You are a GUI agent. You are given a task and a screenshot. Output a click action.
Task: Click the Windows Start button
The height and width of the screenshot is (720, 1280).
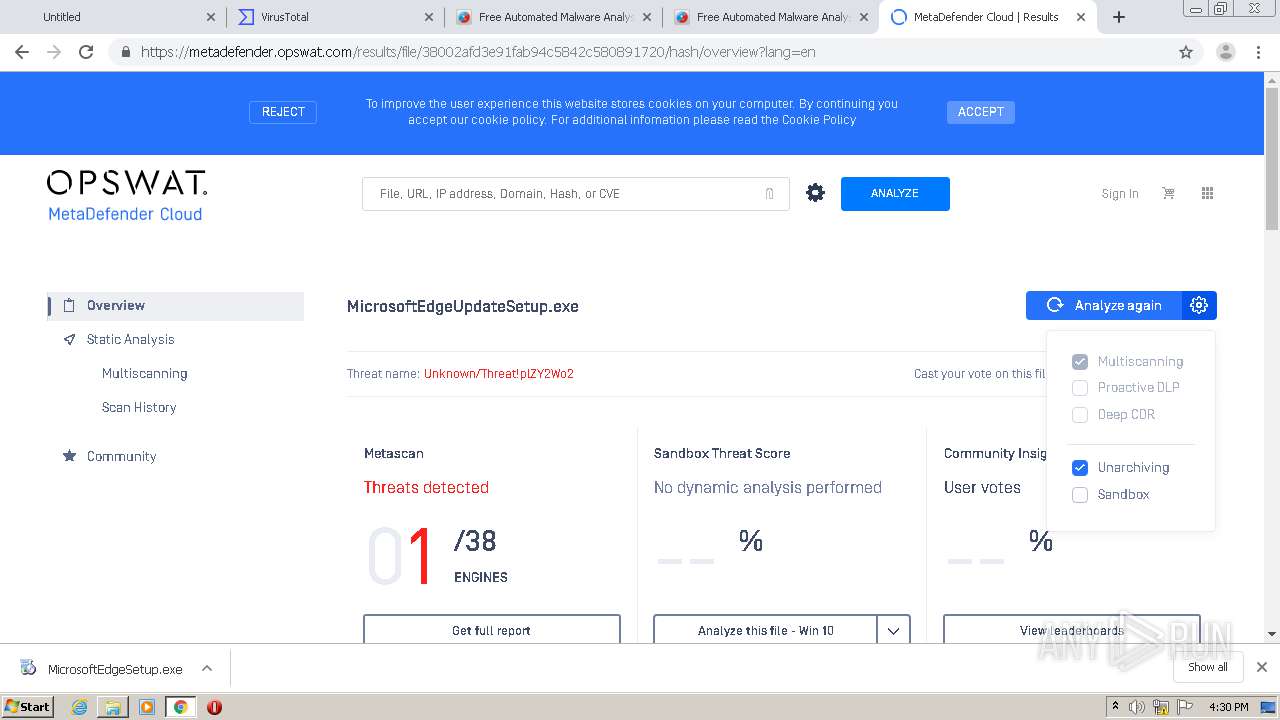point(28,707)
